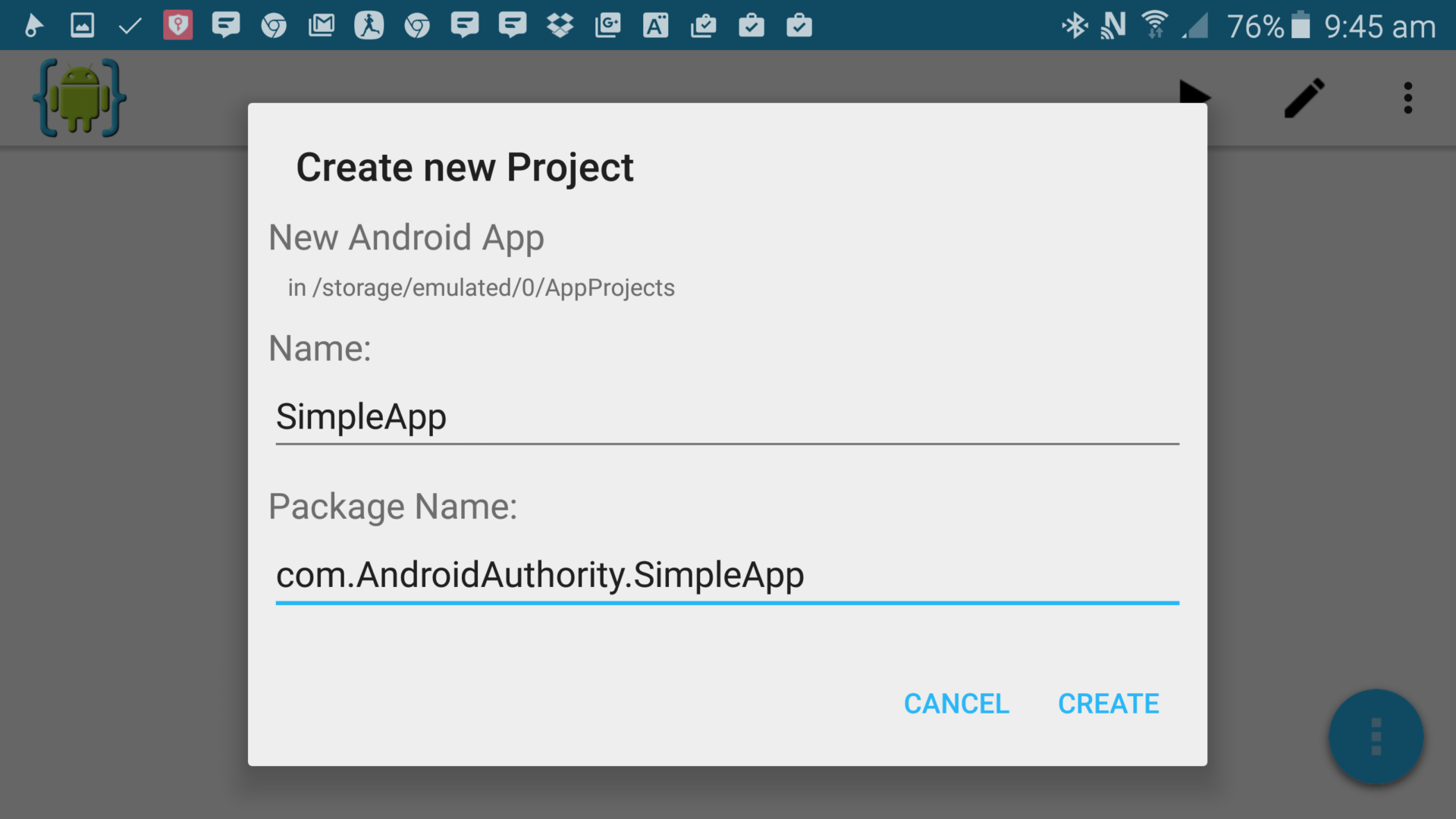Click the checkmark notification icon

point(129,25)
